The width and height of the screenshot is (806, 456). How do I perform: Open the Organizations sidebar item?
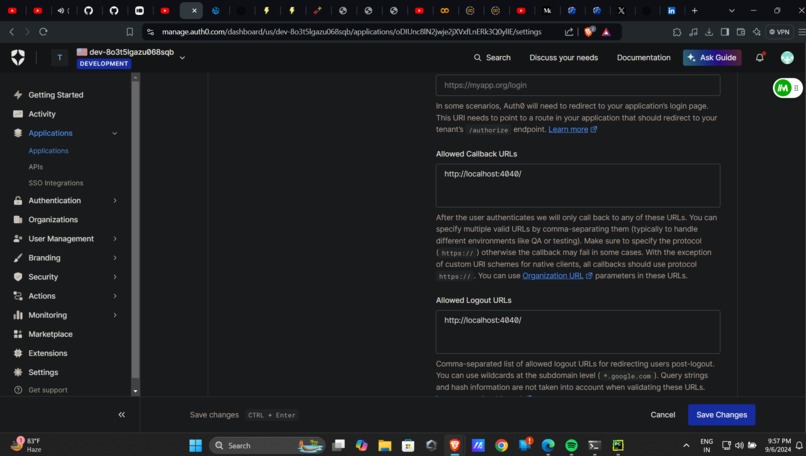point(53,220)
